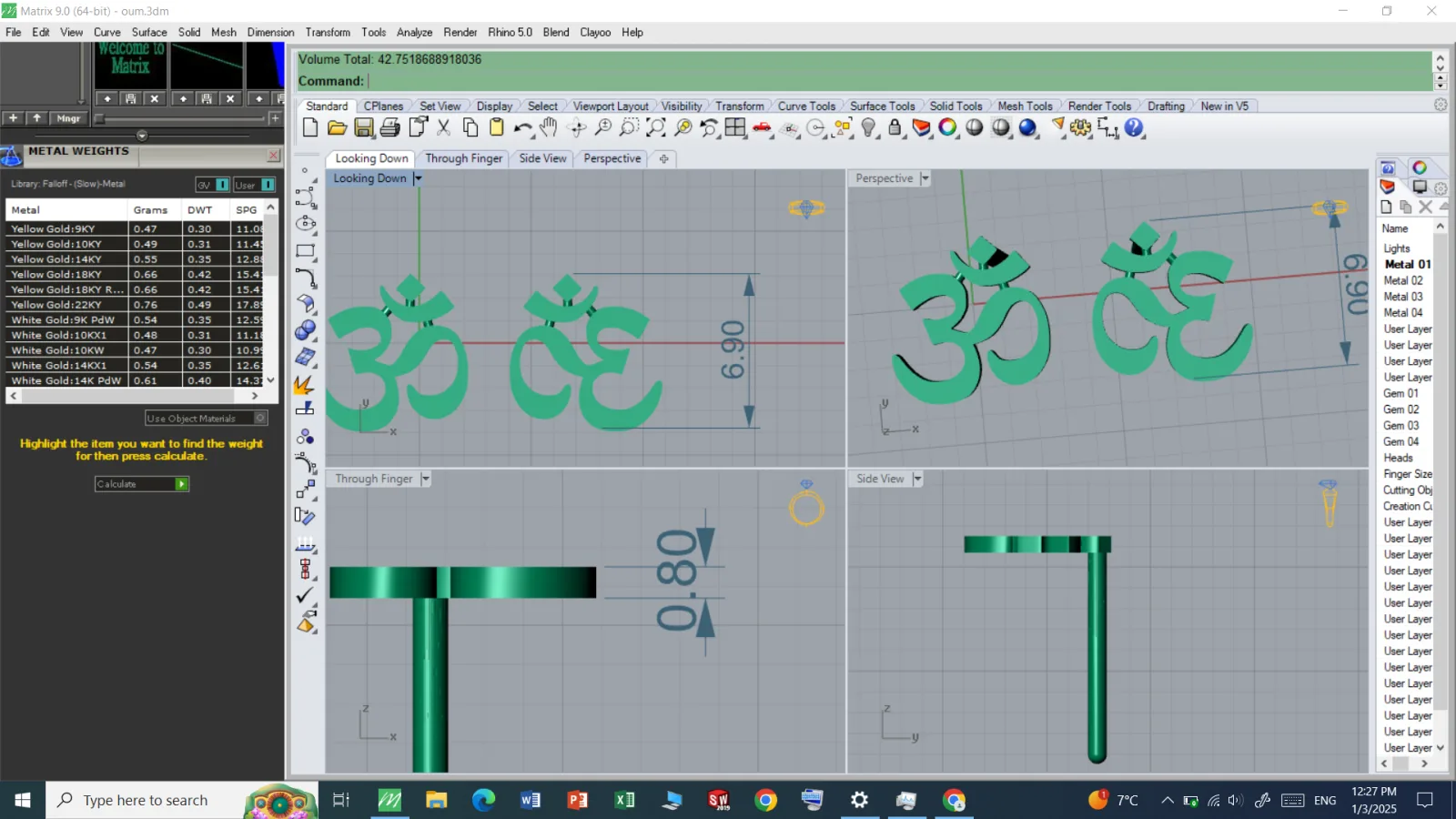Select the Rectangle tool in left sidebar

pyautogui.click(x=306, y=250)
